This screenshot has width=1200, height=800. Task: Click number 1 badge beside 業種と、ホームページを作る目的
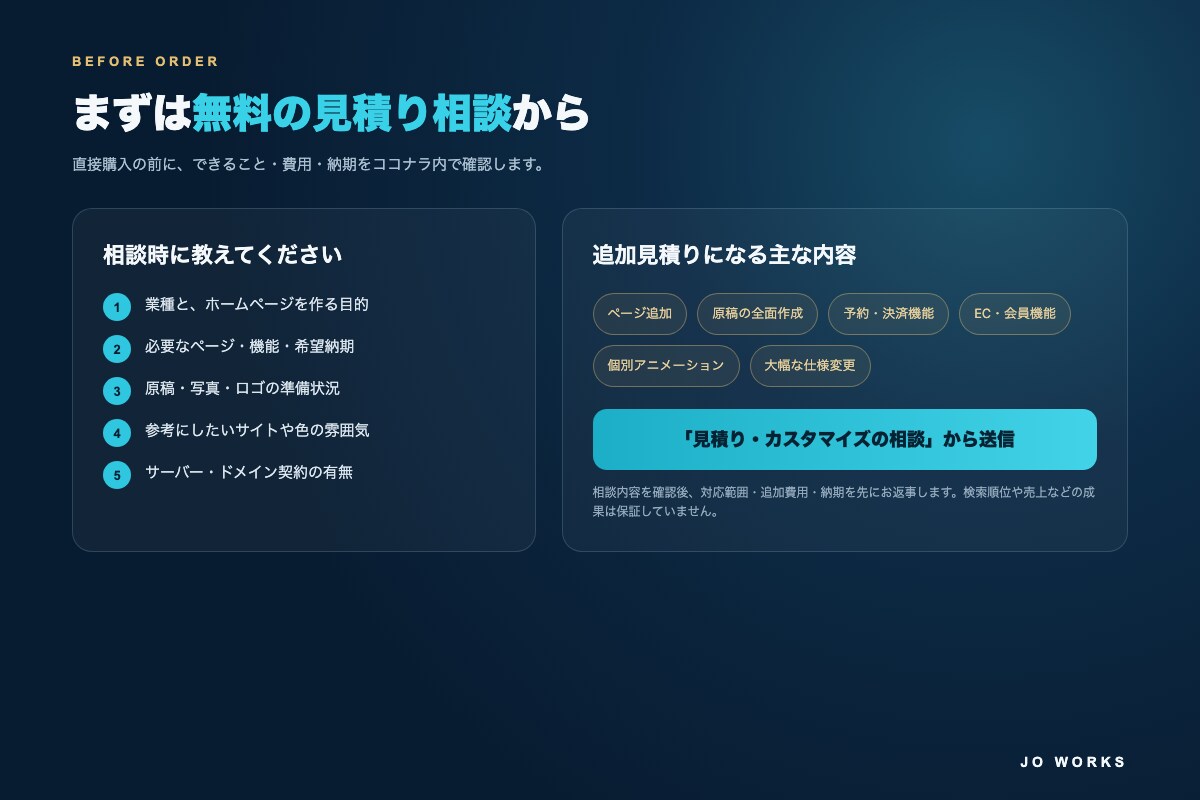point(117,307)
